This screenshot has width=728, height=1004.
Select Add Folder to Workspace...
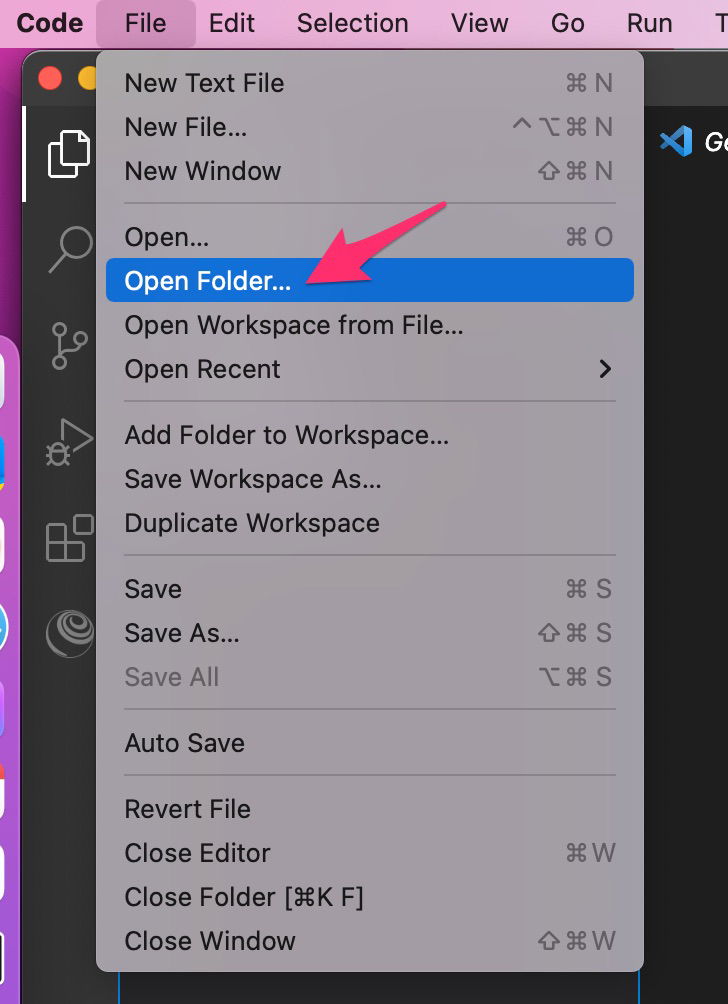(369, 435)
